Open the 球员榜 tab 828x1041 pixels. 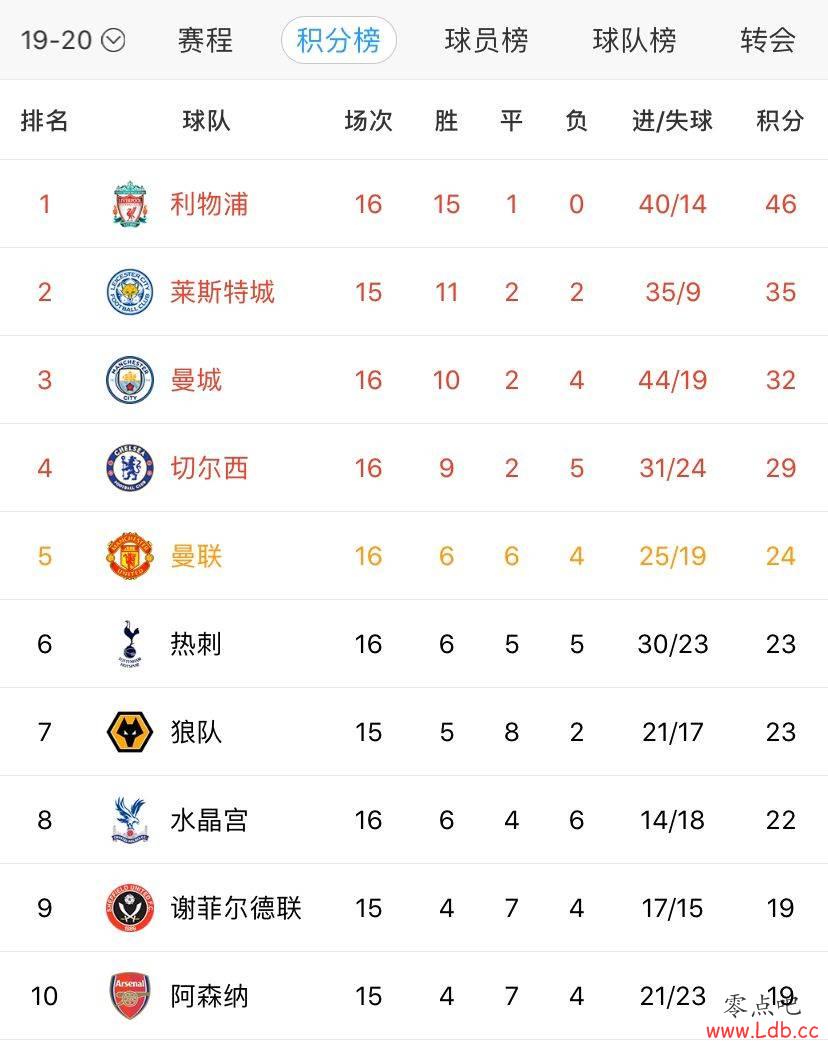tap(486, 40)
